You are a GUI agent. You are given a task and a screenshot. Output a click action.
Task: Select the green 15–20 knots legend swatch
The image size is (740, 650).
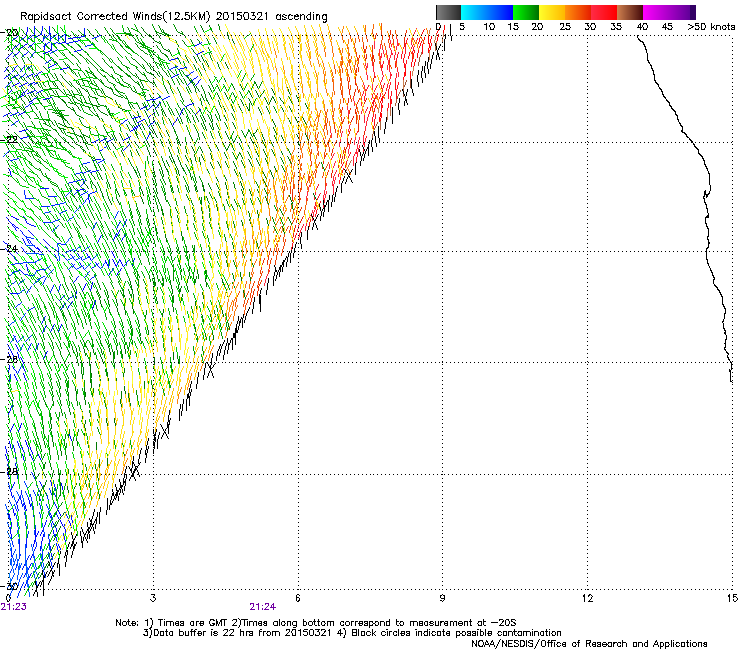526,12
